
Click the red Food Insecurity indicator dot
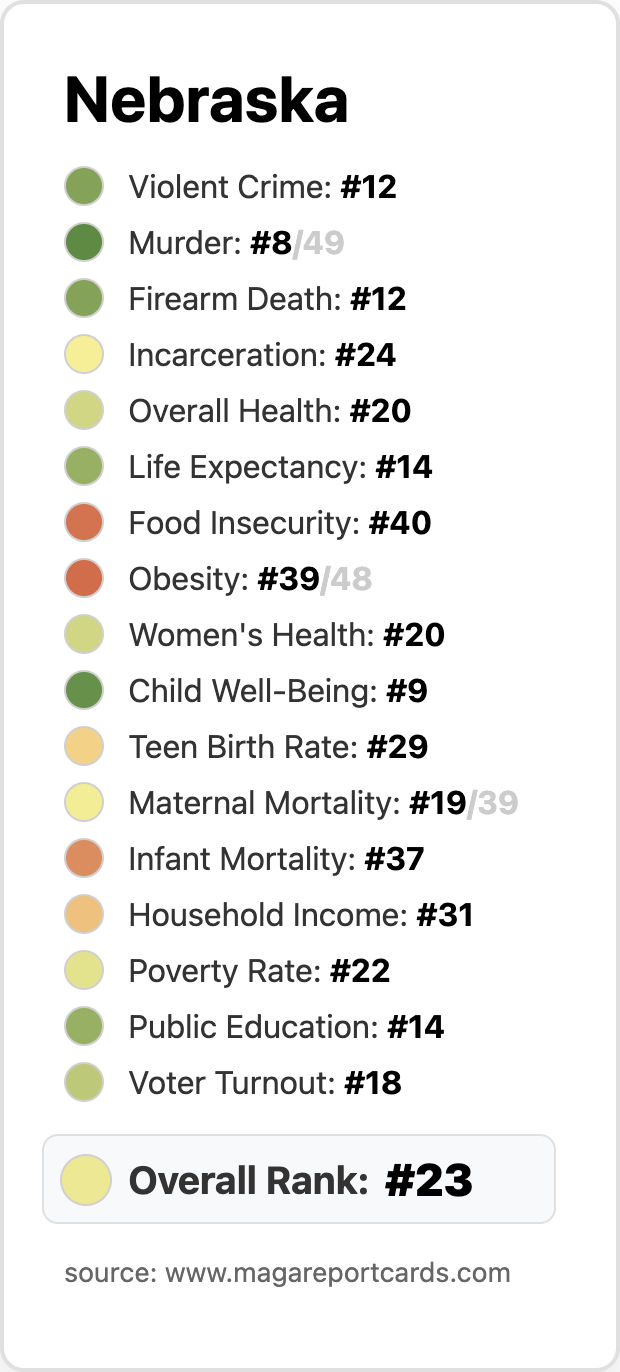pyautogui.click(x=84, y=523)
